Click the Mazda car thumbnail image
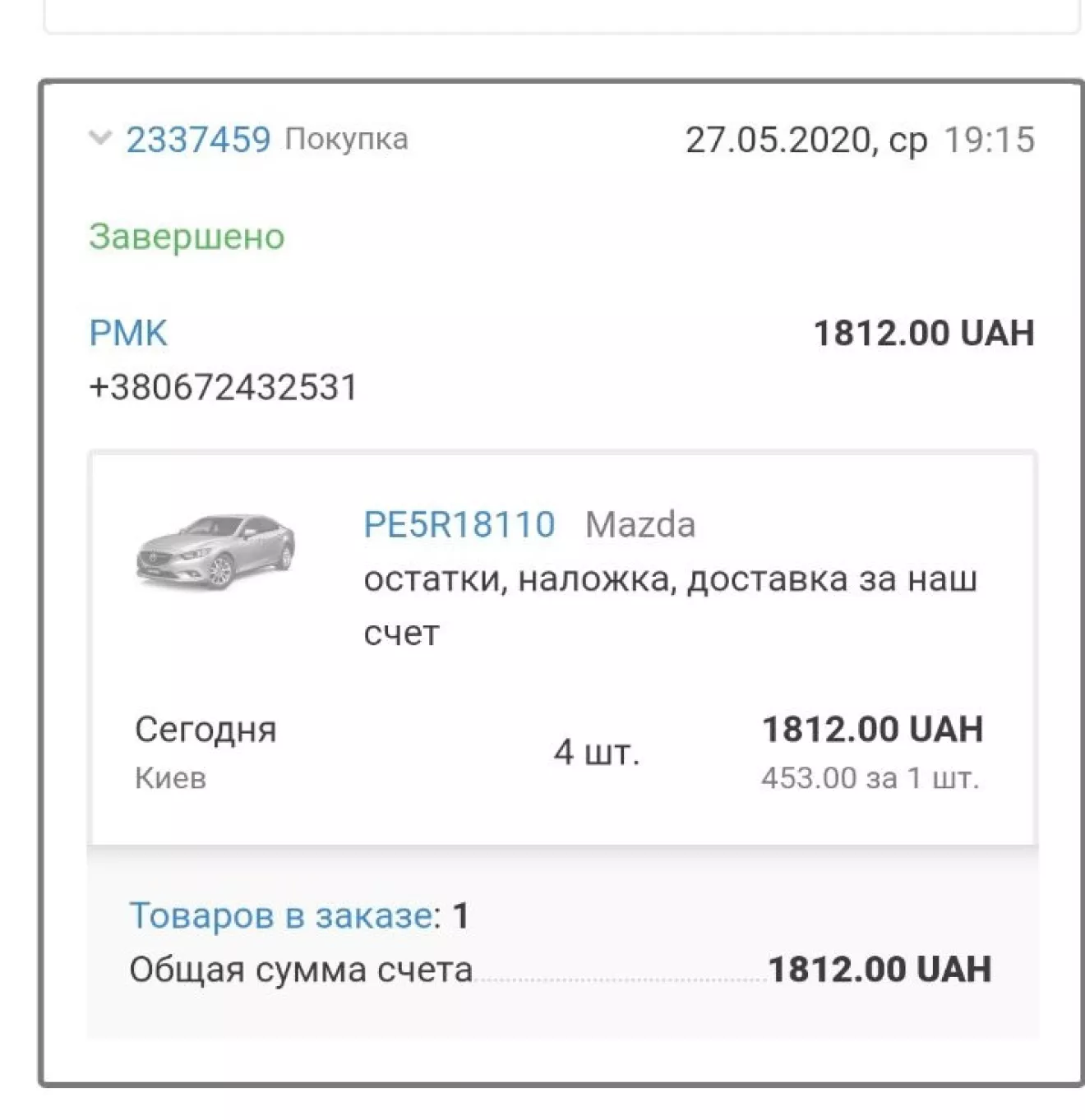This screenshot has height=1120, width=1085. pos(215,551)
